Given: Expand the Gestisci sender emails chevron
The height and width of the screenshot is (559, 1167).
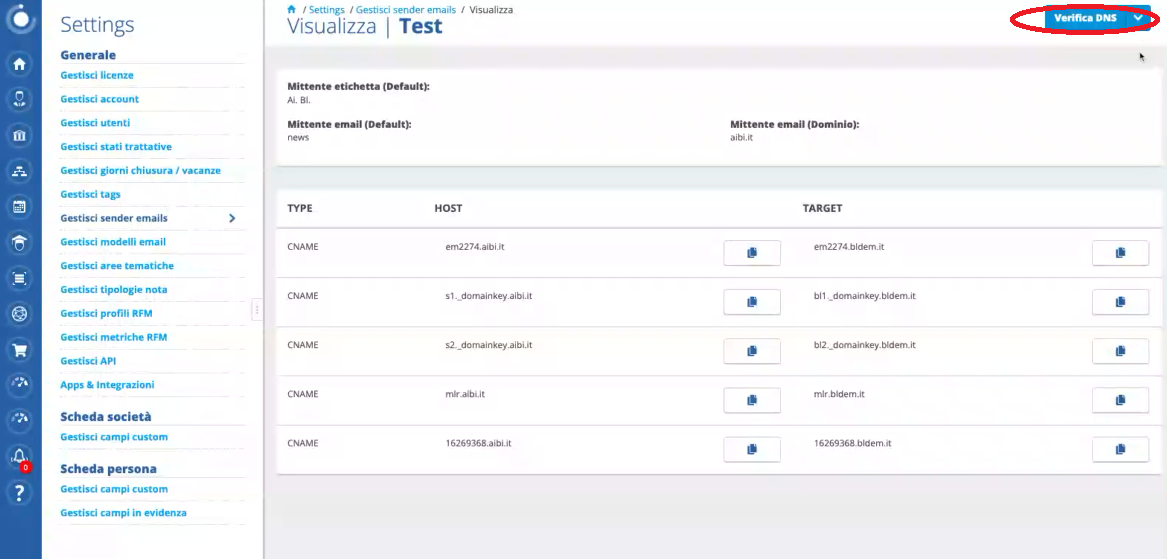Looking at the screenshot, I should tap(232, 218).
